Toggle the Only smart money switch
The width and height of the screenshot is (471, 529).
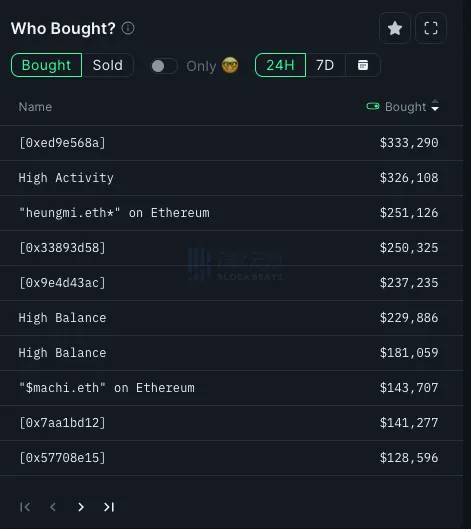coord(164,66)
